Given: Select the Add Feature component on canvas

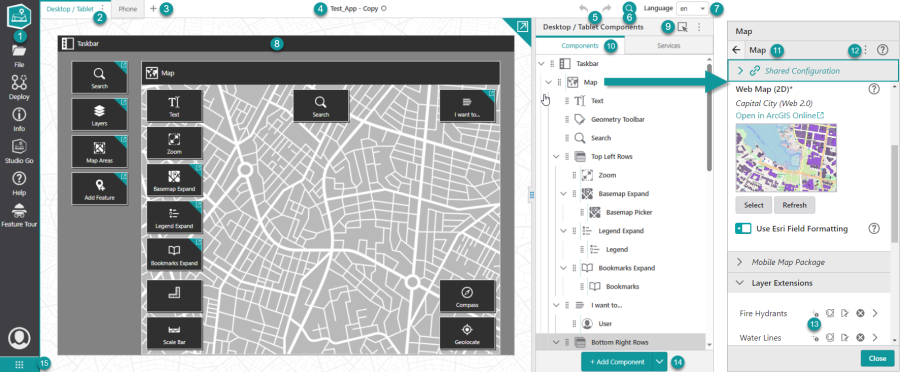Looking at the screenshot, I should (x=99, y=189).
